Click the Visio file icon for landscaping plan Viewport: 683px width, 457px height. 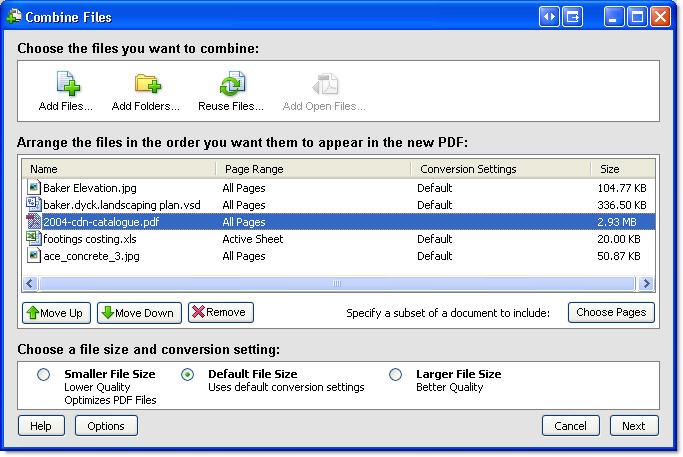click(x=33, y=204)
